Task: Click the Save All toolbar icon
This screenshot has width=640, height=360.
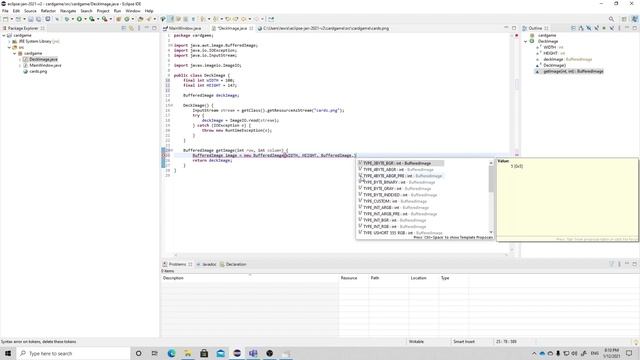Action: coord(38,19)
